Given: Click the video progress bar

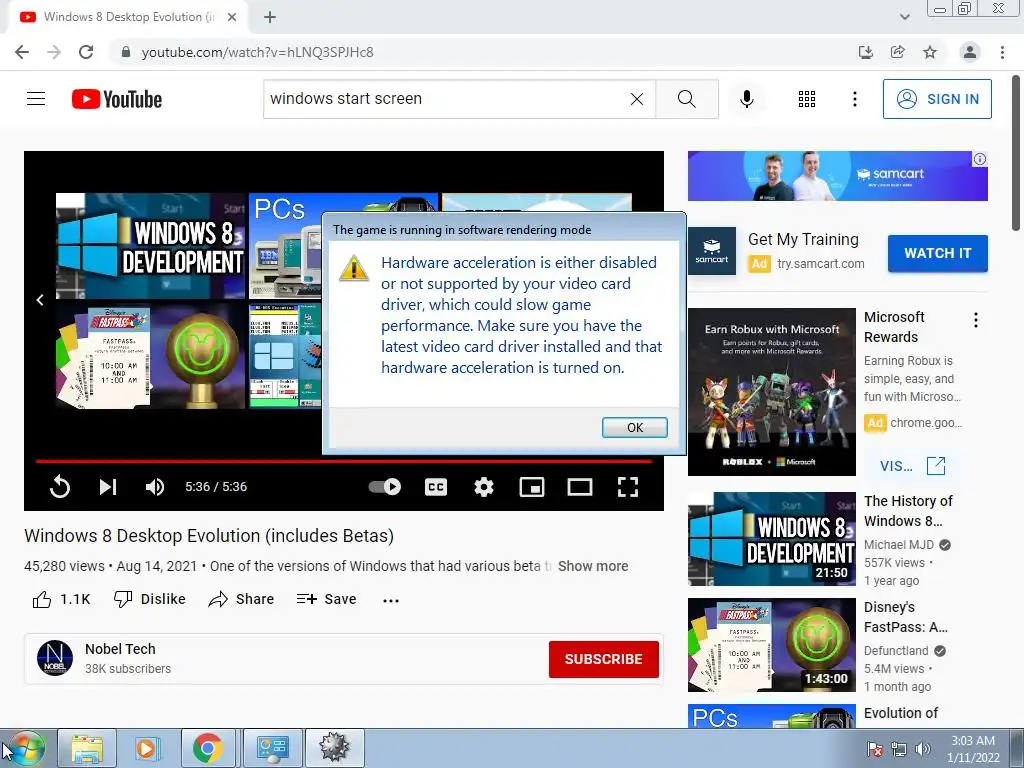Looking at the screenshot, I should pyautogui.click(x=344, y=461).
